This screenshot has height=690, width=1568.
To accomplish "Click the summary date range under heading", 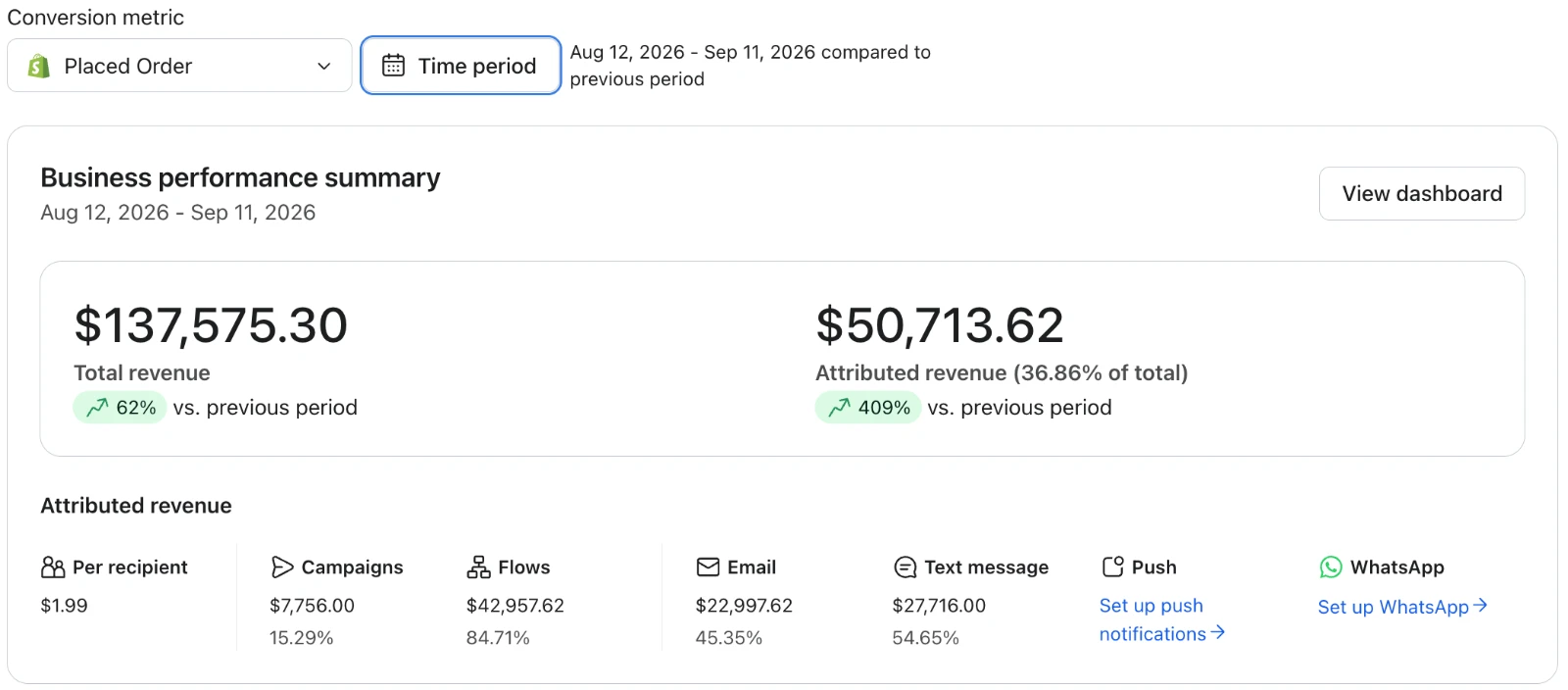I will coord(177,213).
